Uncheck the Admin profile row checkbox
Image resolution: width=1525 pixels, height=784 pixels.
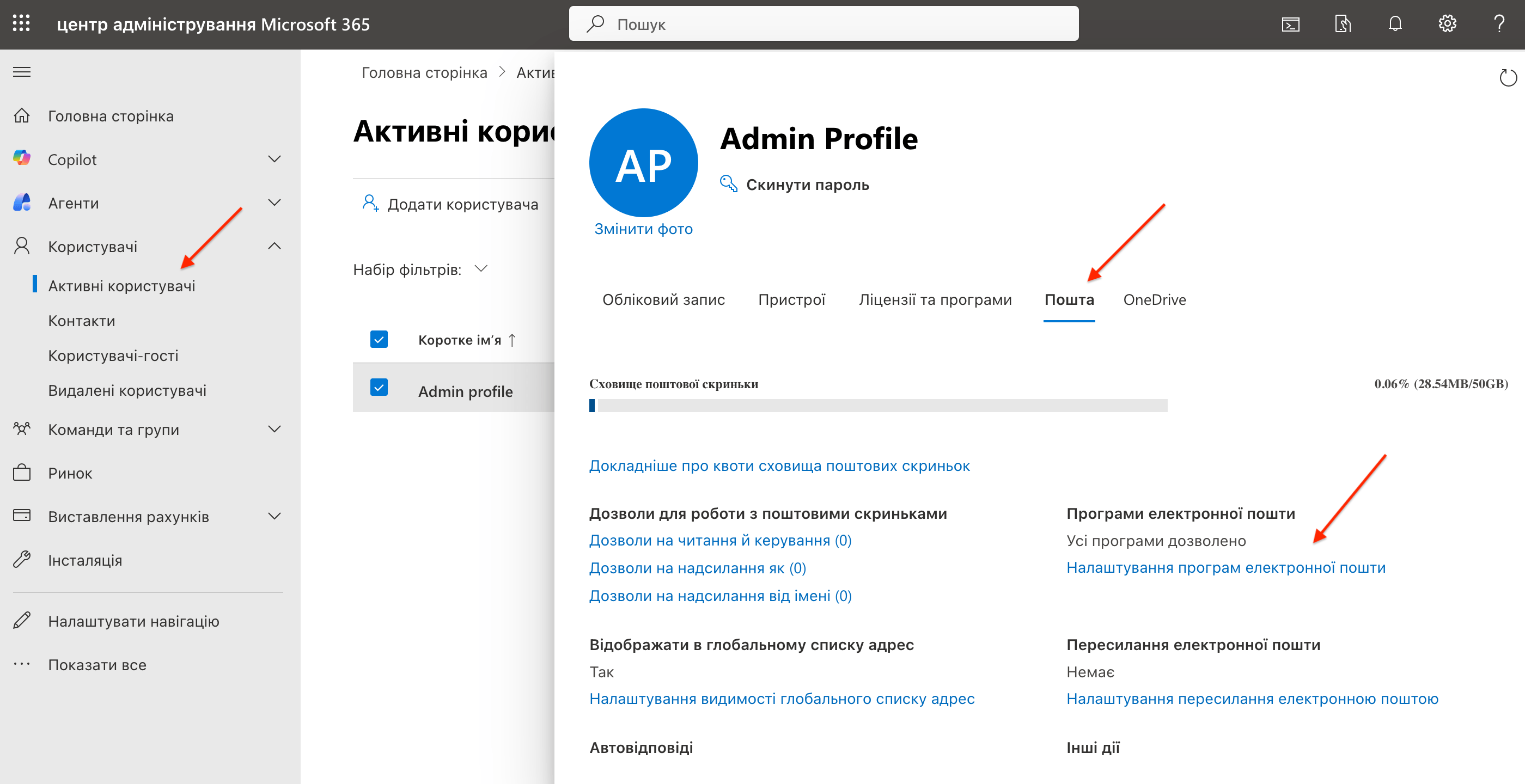click(x=379, y=388)
